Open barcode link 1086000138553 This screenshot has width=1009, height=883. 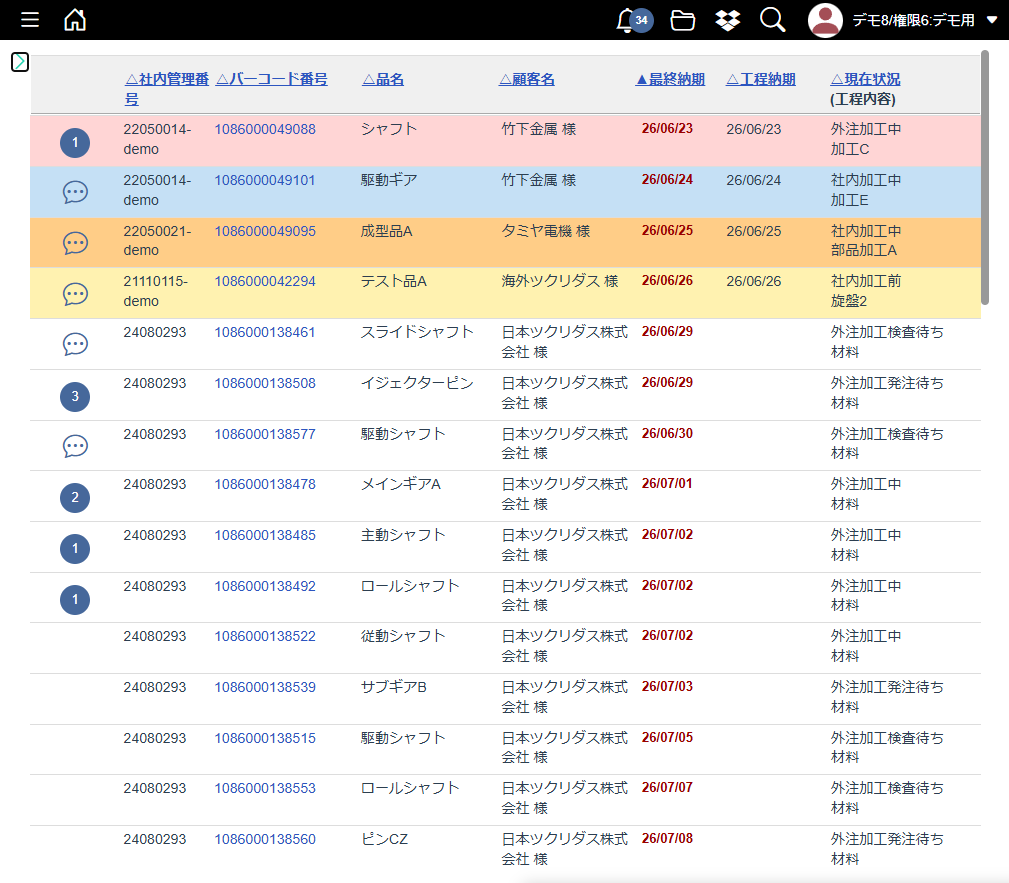tap(265, 788)
